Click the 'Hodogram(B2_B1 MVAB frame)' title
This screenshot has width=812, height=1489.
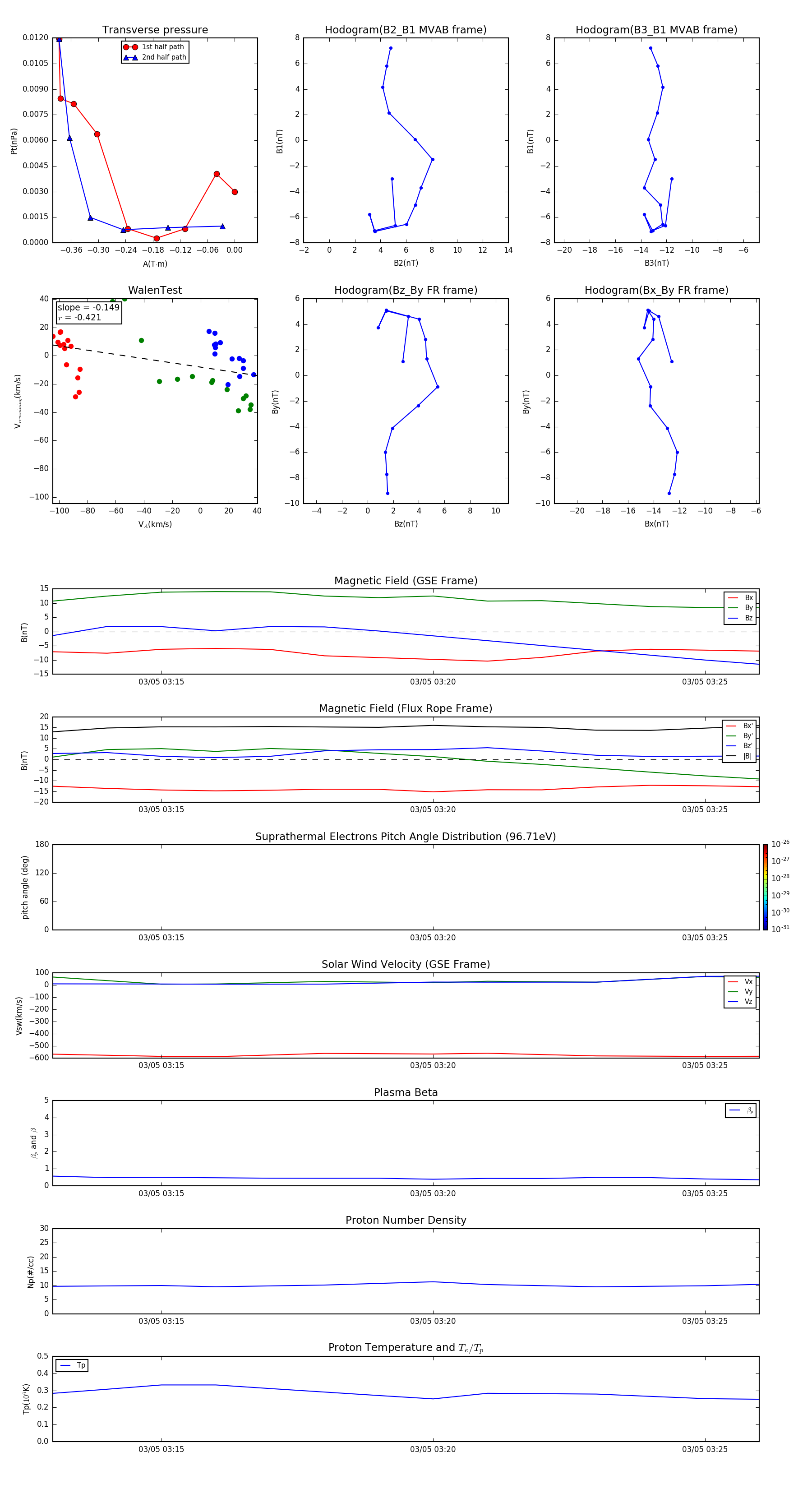point(406,30)
